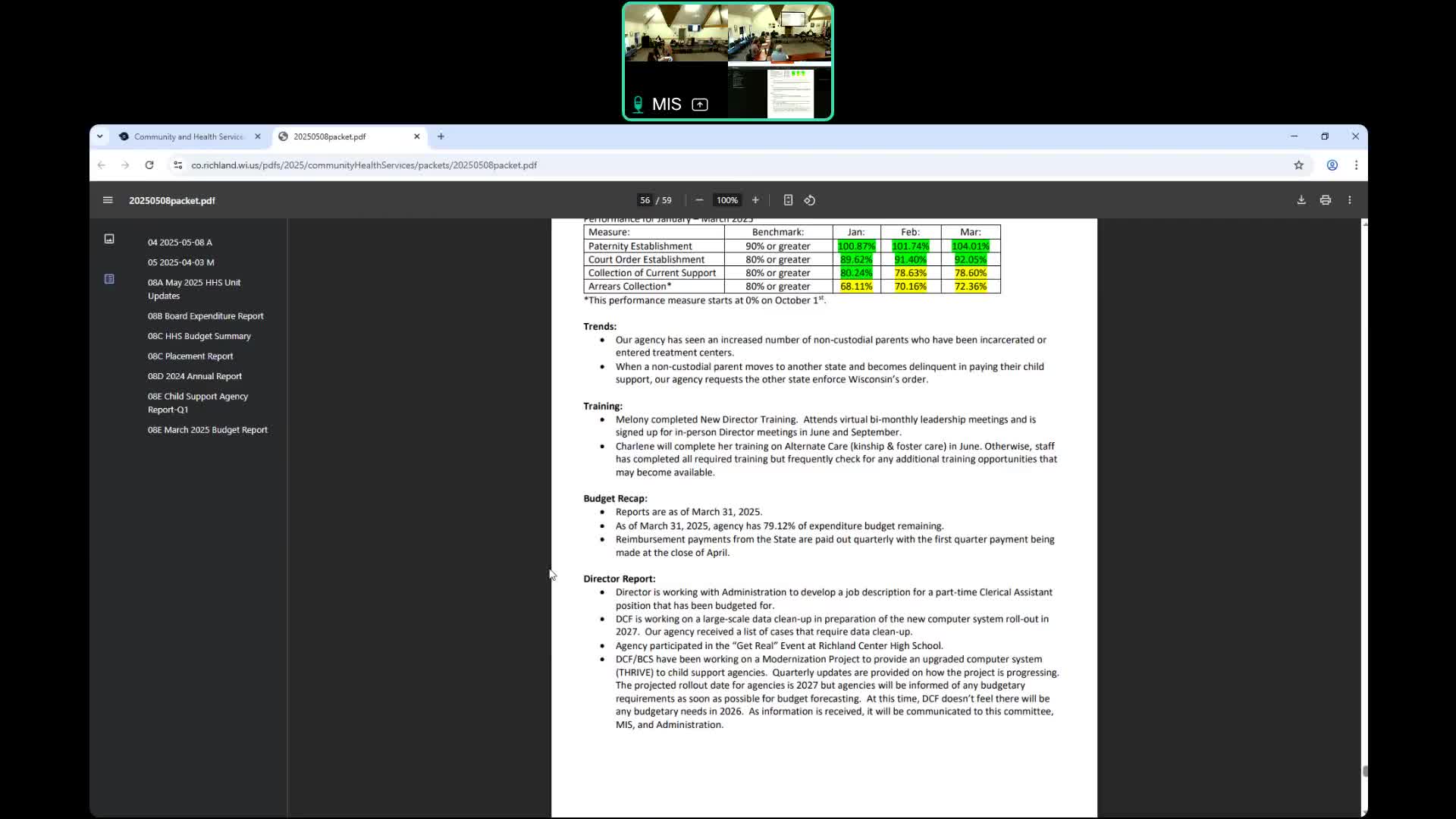This screenshot has width=1456, height=819.
Task: Zoom out the PDF
Action: point(699,200)
